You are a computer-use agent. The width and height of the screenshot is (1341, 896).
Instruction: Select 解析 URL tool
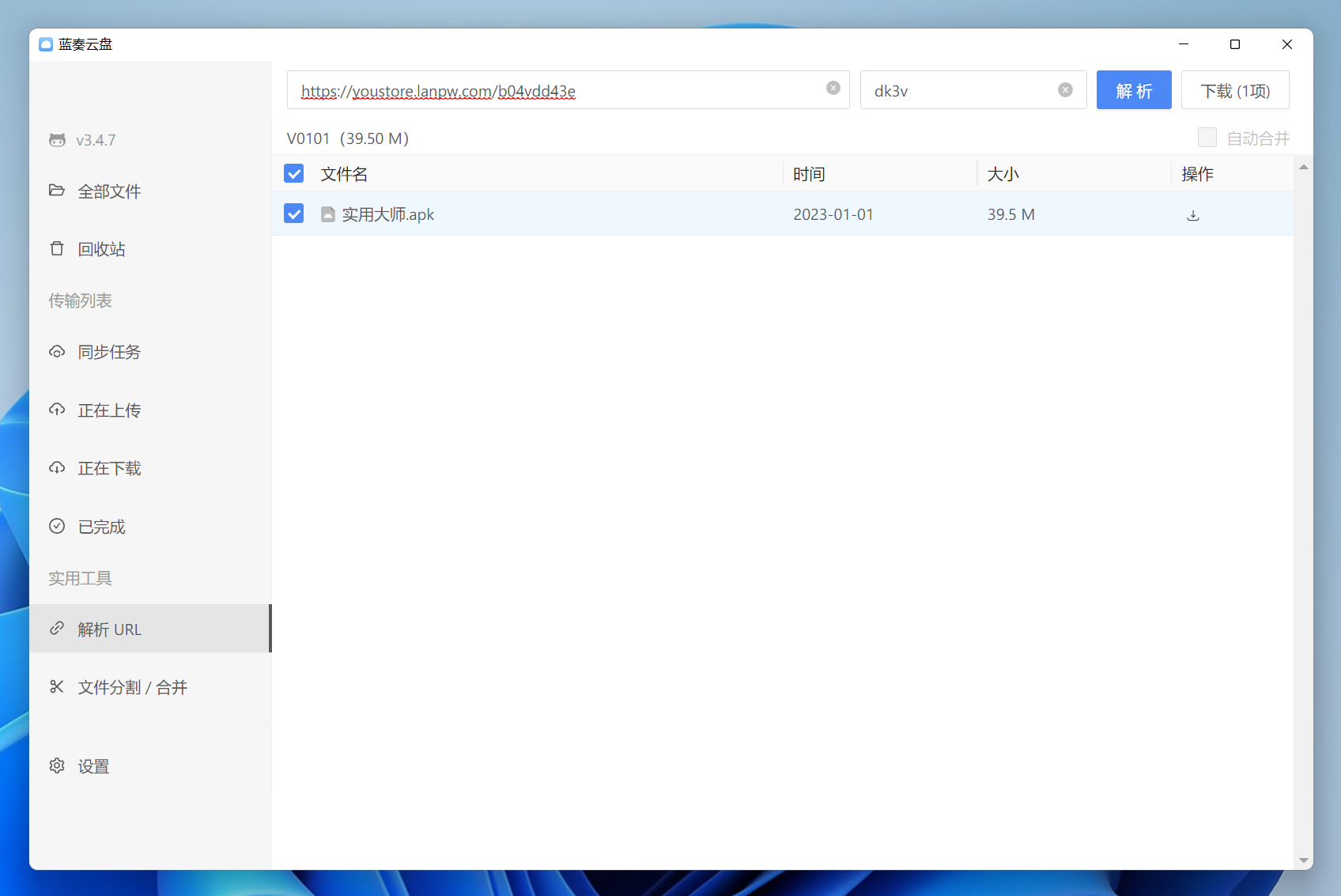click(x=150, y=629)
